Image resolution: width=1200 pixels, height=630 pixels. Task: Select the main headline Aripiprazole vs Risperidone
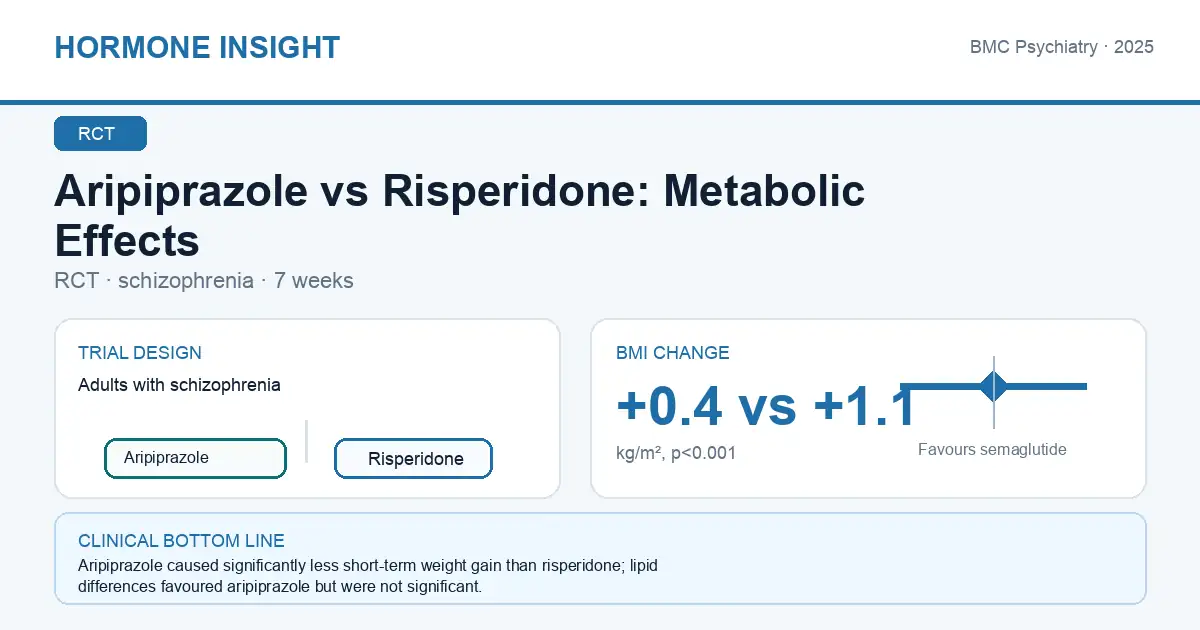point(459,215)
